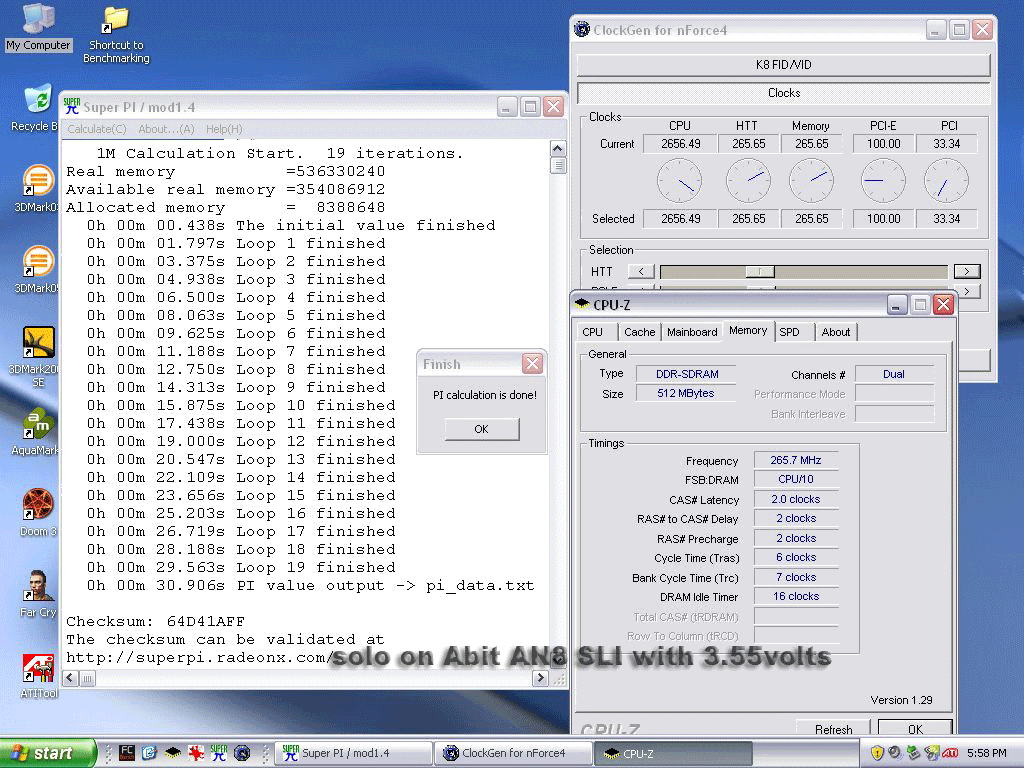Switch to the SPD tab in CPU-Z
1024x768 pixels.
790,332
